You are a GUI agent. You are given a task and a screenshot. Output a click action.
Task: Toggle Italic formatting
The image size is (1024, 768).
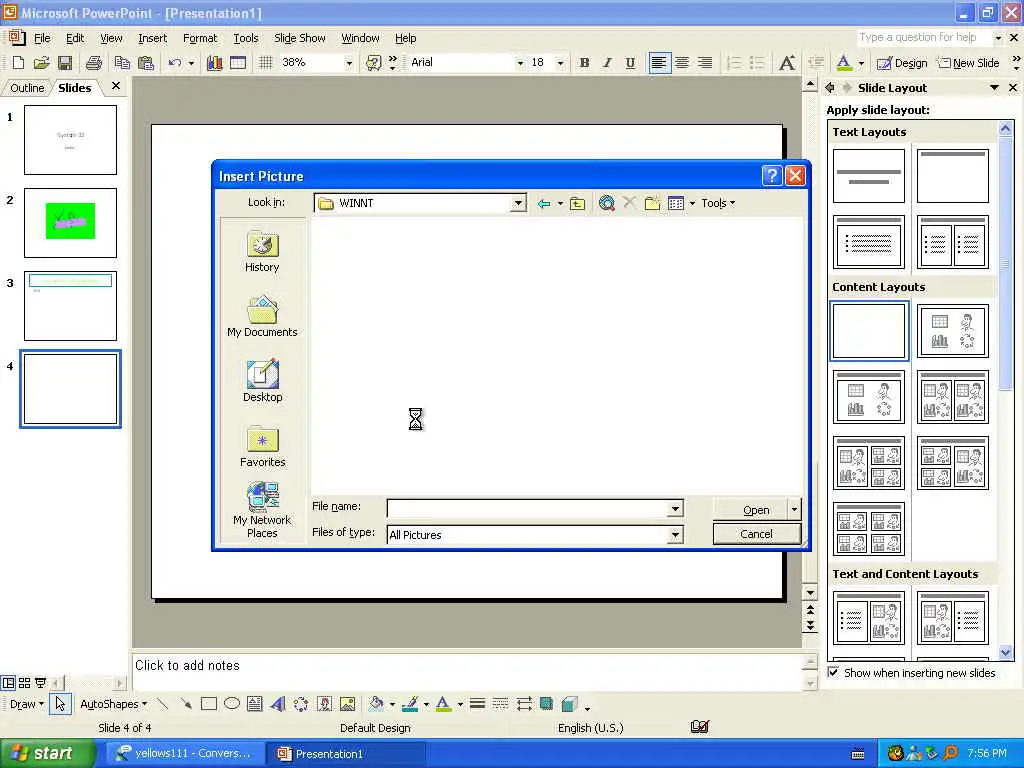tap(607, 63)
